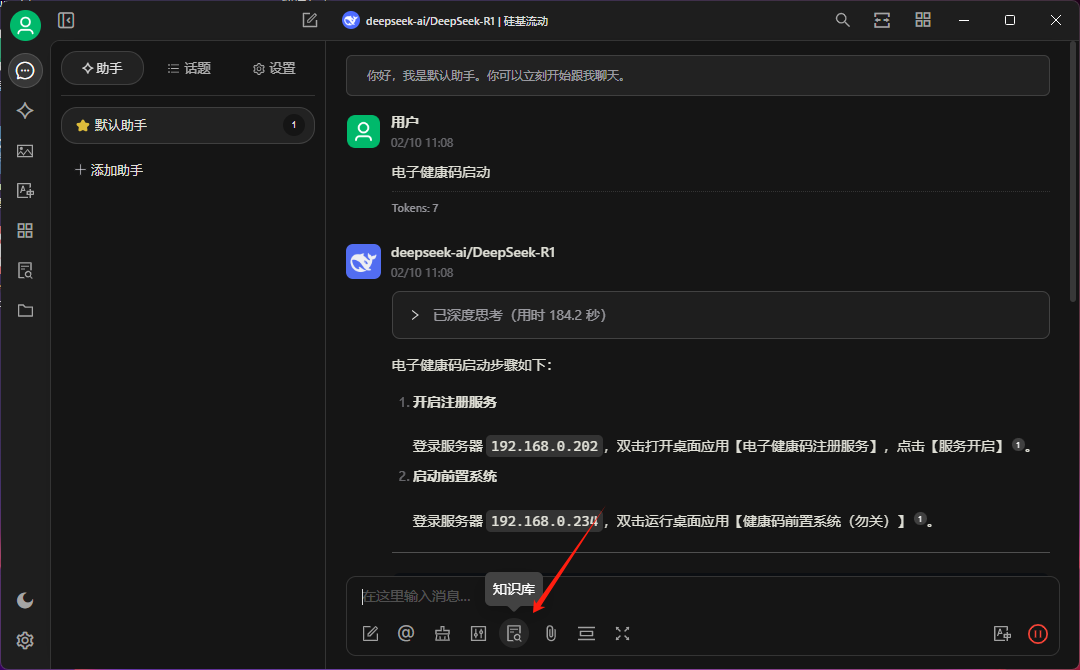Click heading 启动前置系统
Screen dimensions: 1080x670
point(455,477)
